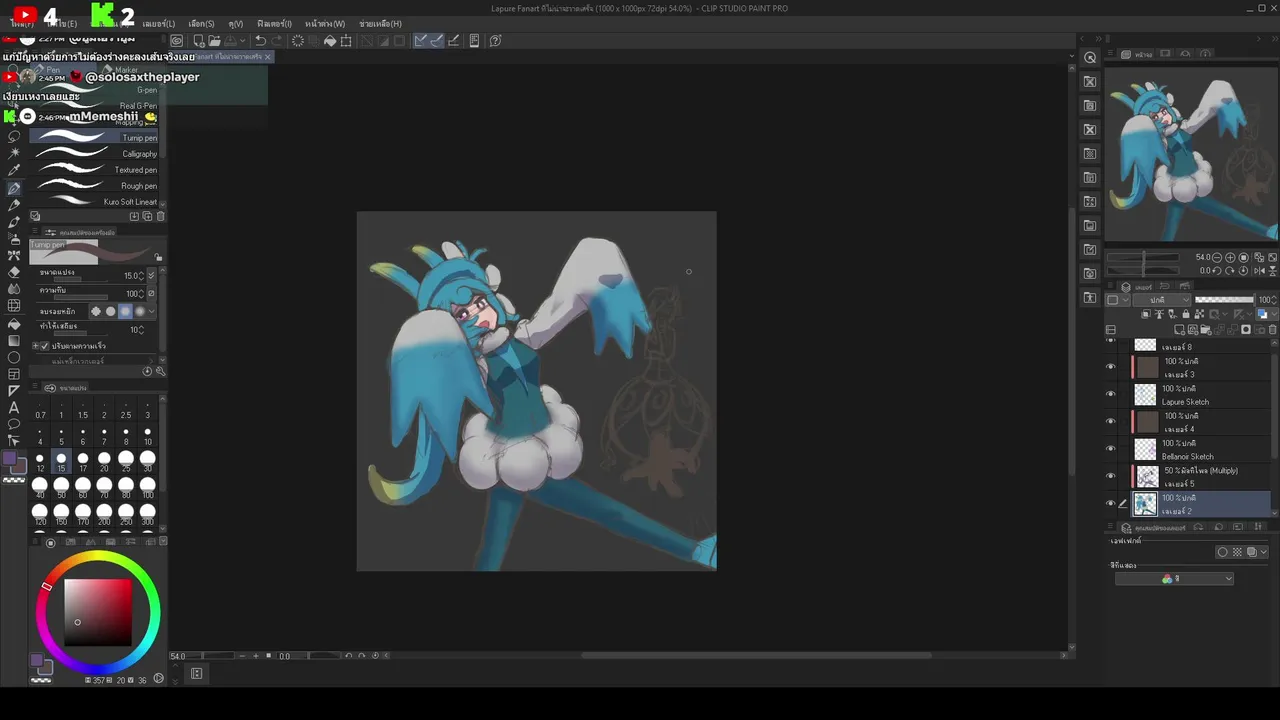The height and width of the screenshot is (720, 1280).
Task: Uncheck the speed adjustment checkbox
Action: tap(45, 346)
